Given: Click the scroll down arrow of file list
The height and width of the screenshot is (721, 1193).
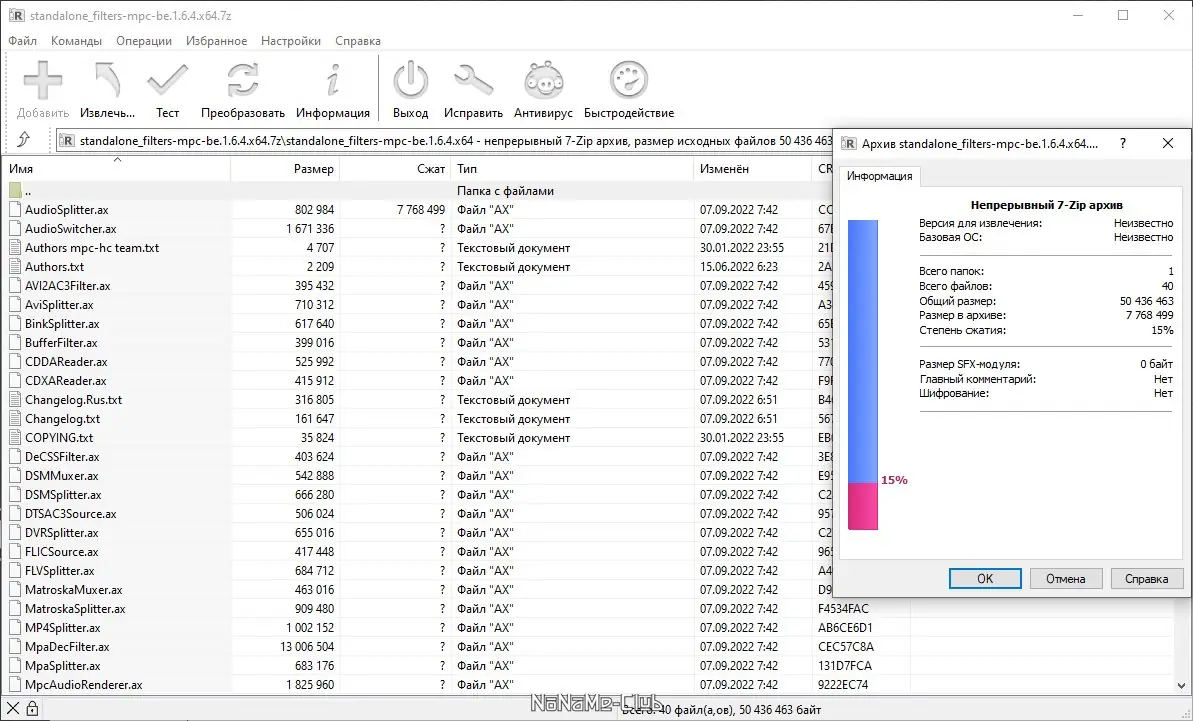Looking at the screenshot, I should point(1182,685).
